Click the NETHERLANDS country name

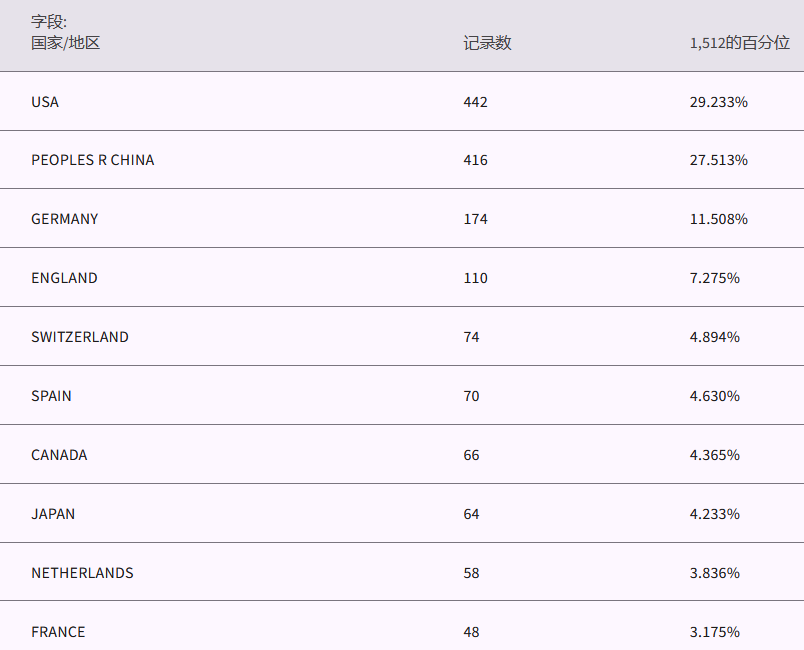[82, 573]
